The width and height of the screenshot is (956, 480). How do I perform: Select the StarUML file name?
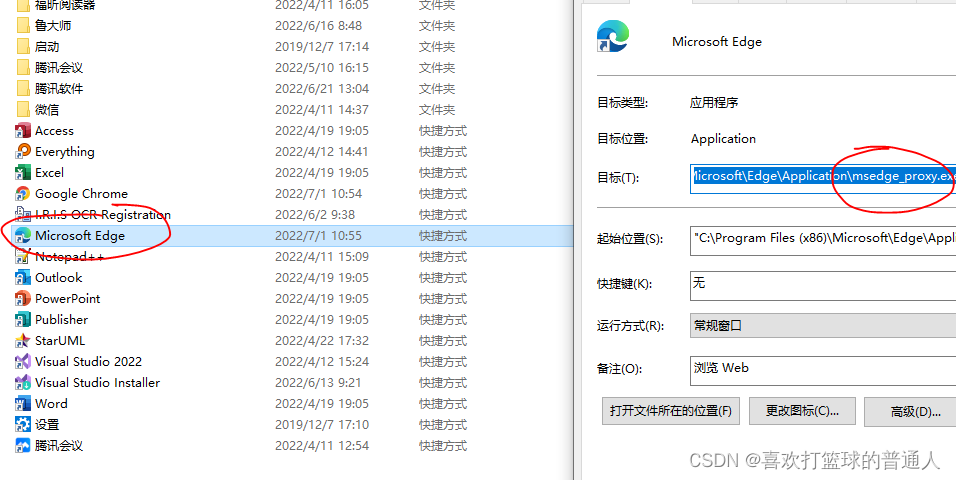pyautogui.click(x=60, y=340)
